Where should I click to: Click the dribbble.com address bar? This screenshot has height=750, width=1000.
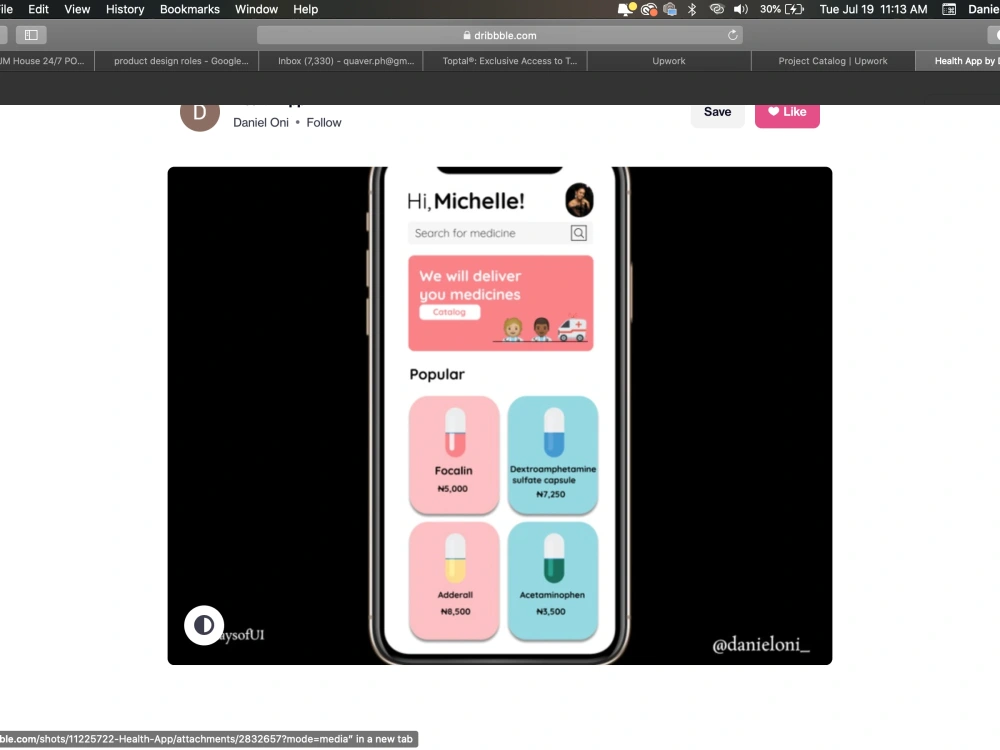point(500,35)
